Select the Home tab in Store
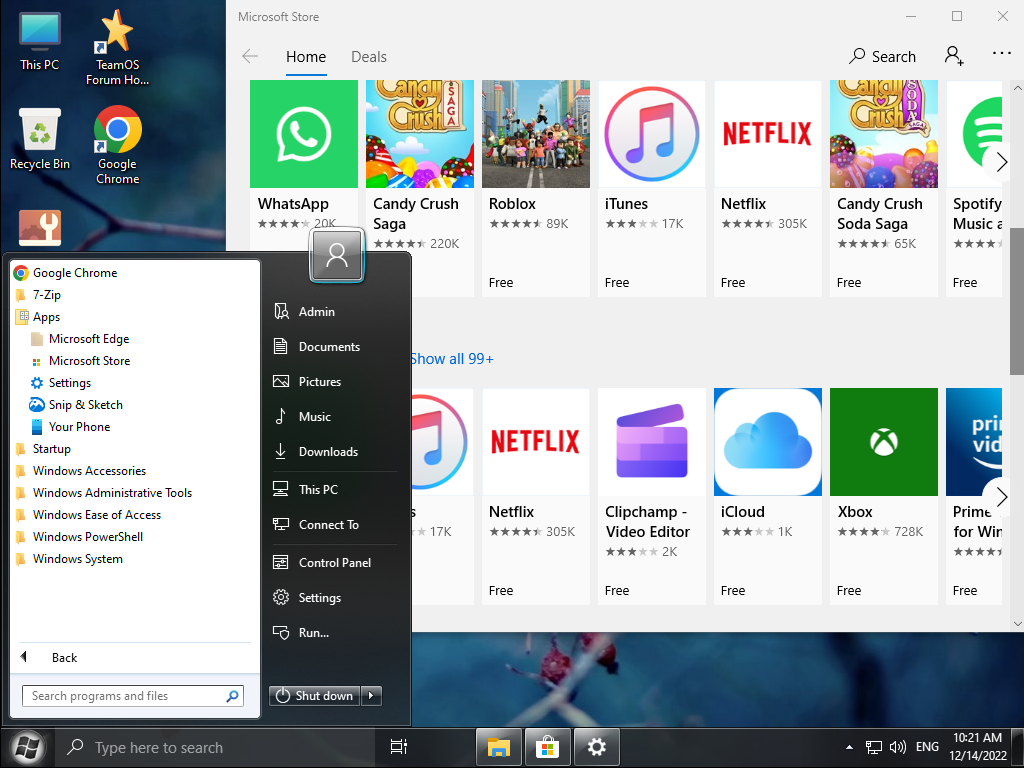1024x768 pixels. click(305, 57)
